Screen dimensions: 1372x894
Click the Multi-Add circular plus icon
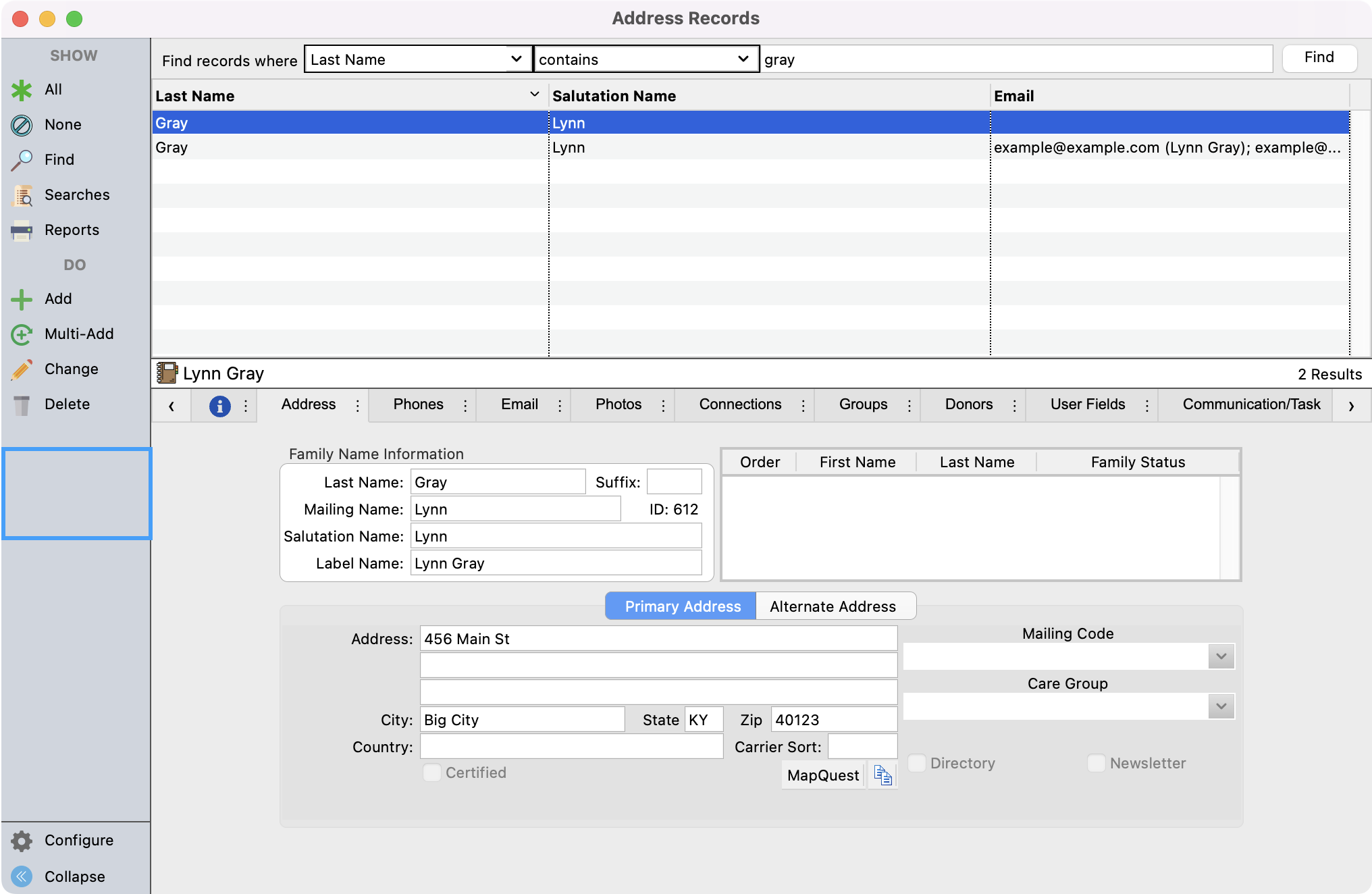coord(22,334)
